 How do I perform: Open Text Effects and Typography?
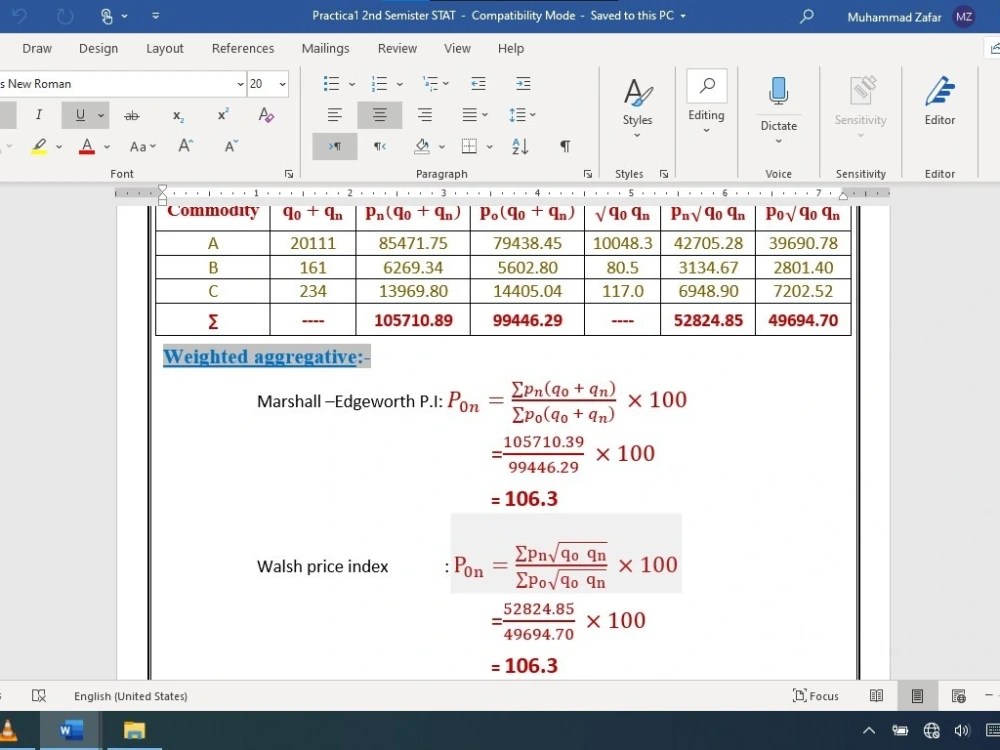tap(267, 115)
